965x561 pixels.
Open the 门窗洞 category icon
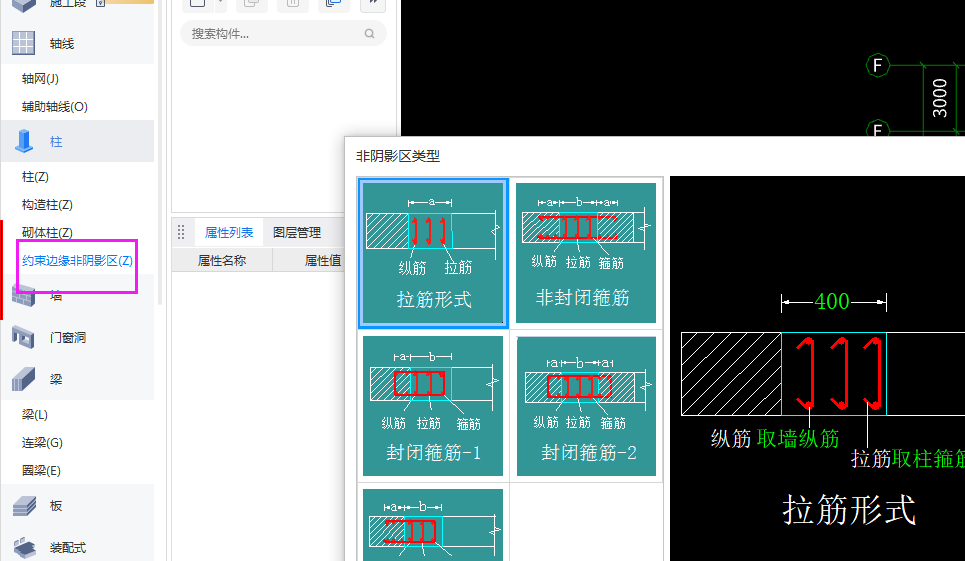[23, 337]
